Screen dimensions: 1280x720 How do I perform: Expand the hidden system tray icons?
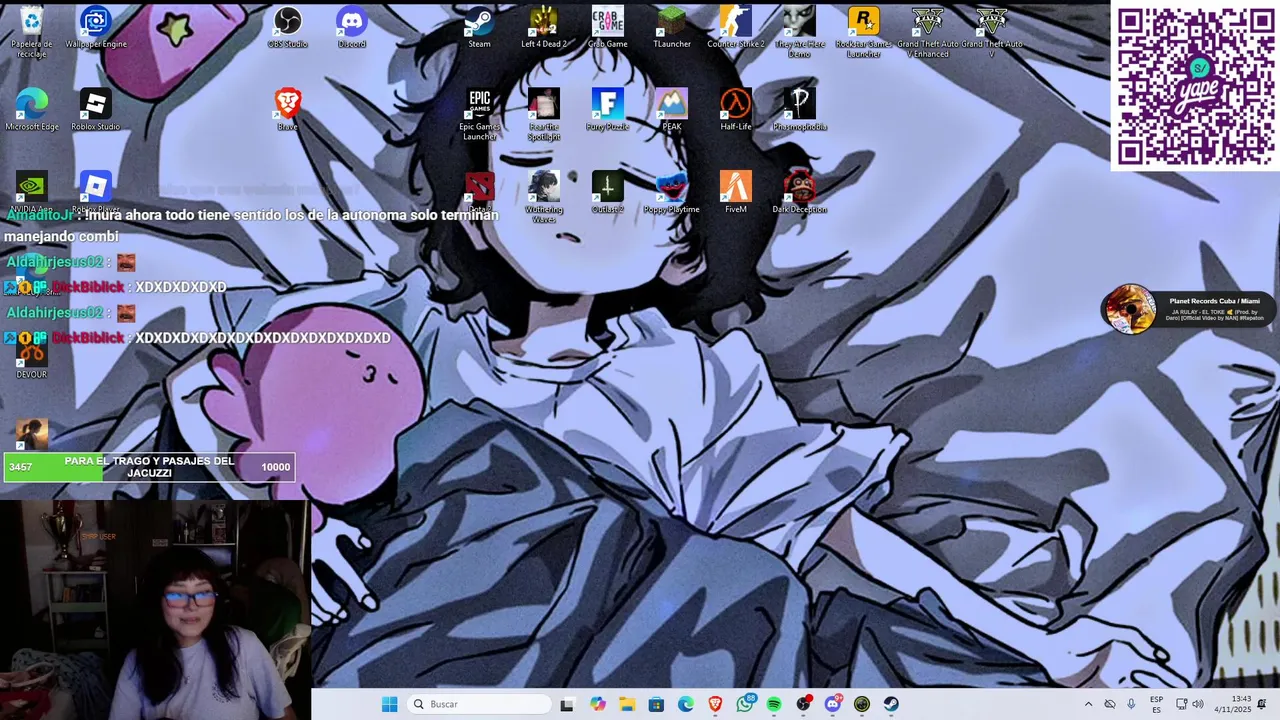click(x=1088, y=704)
